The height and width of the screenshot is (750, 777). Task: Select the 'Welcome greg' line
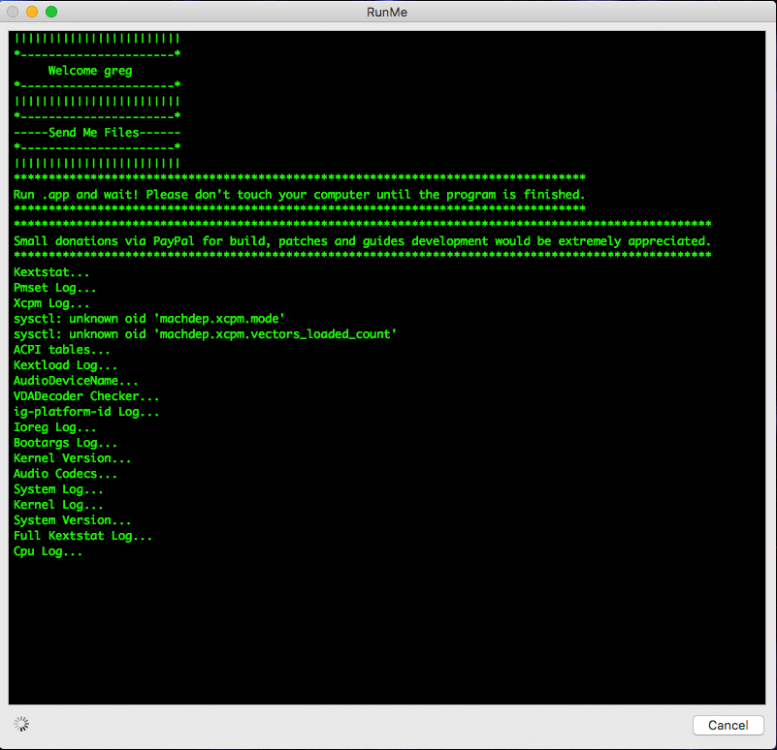pyautogui.click(x=90, y=71)
